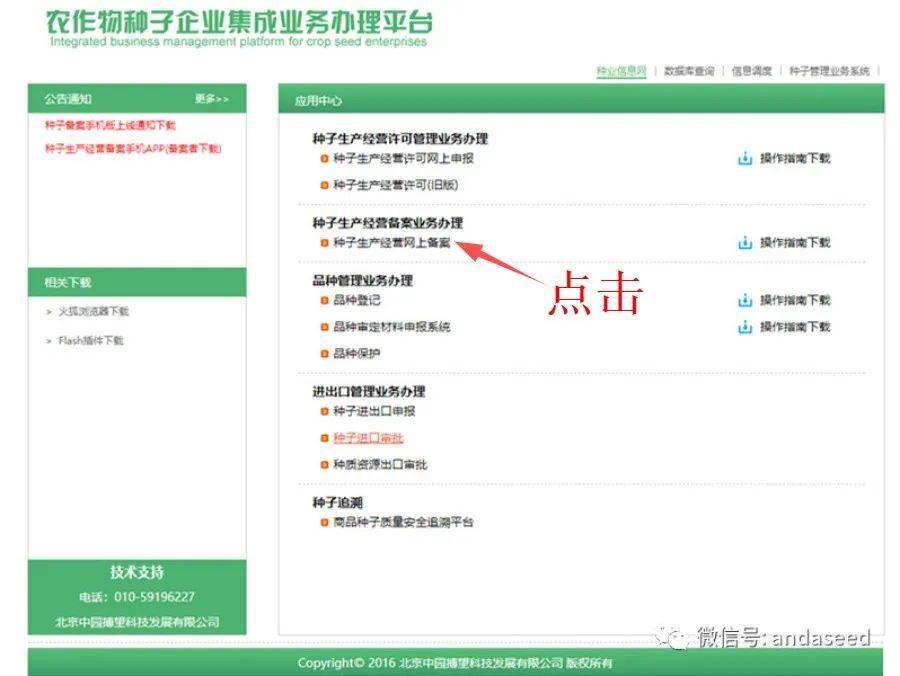Open 数据库查询 in top navigation
Image resolution: width=900 pixels, height=676 pixels.
689,72
